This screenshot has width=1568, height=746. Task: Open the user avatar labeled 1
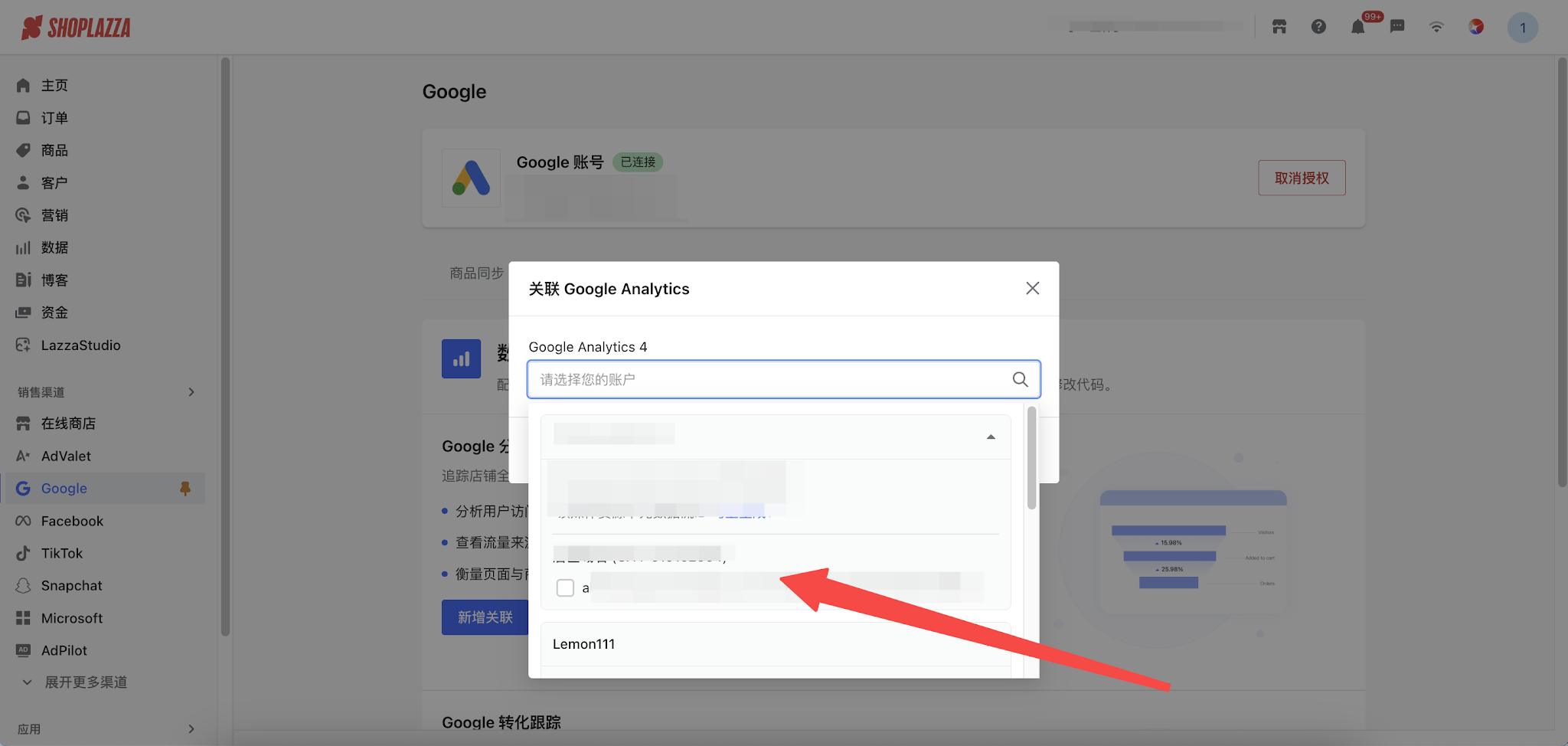[x=1523, y=28]
